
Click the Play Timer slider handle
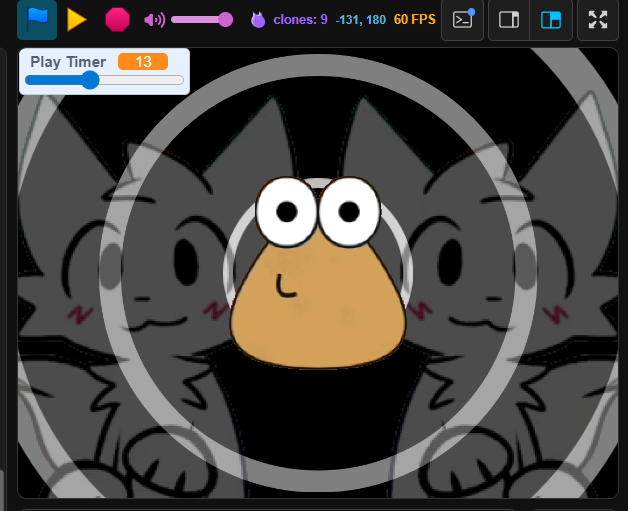(90, 80)
